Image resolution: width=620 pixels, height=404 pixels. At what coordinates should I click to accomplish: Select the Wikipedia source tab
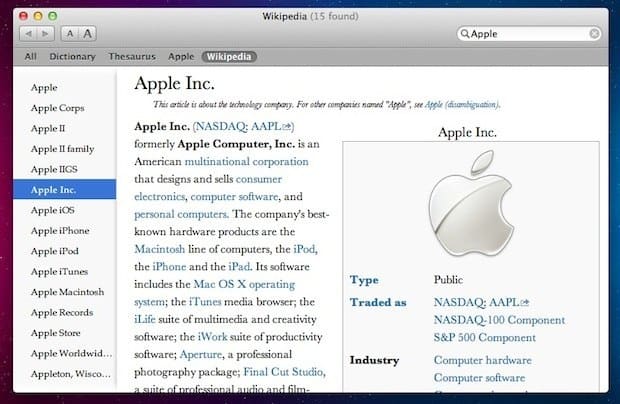point(229,57)
